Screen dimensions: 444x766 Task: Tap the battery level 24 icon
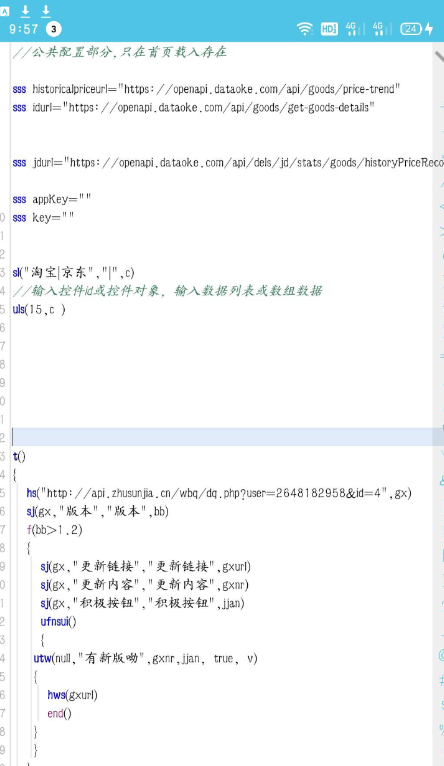[x=411, y=29]
